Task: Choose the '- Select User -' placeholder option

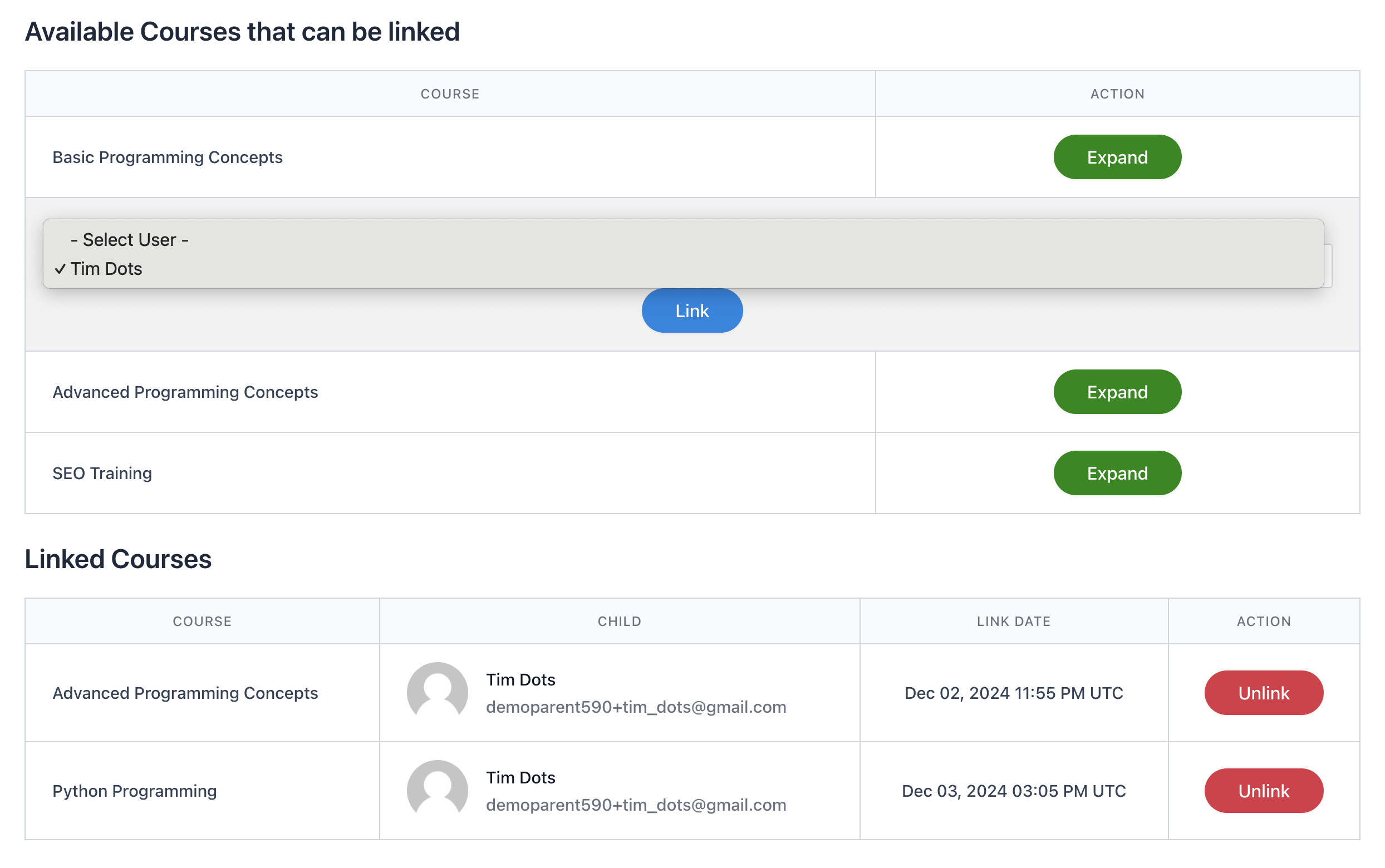Action: (130, 239)
